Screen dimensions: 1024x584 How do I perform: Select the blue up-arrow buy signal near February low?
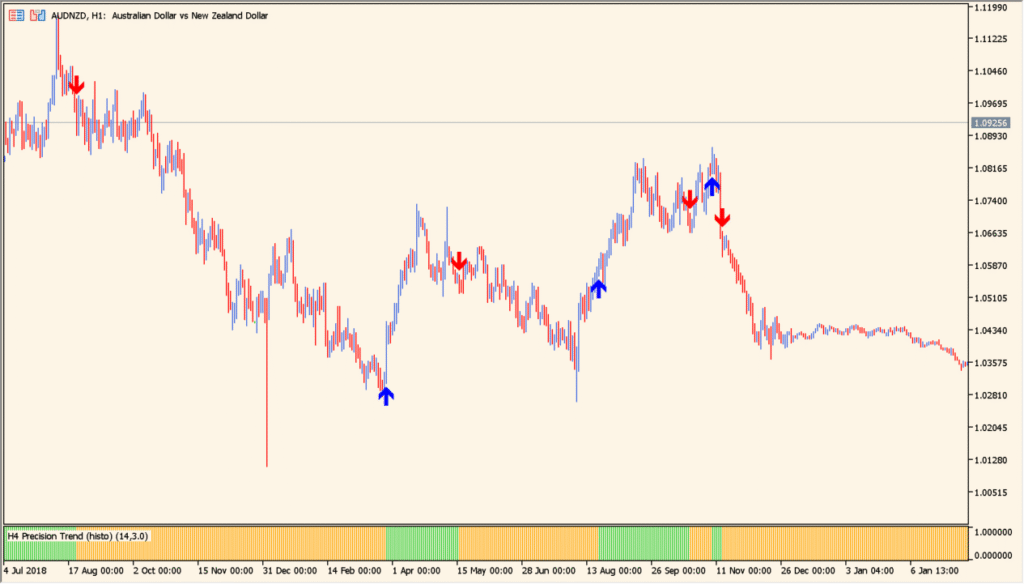pyautogui.click(x=387, y=396)
